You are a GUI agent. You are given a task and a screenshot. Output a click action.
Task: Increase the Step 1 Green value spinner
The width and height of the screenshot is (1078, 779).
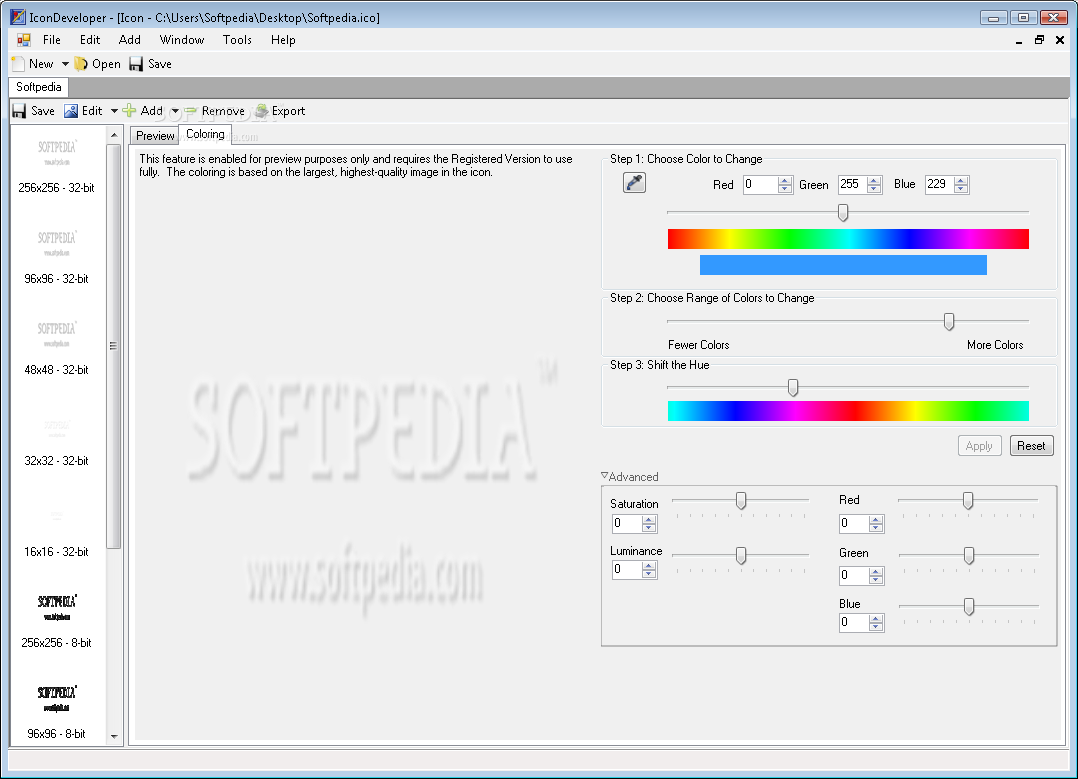(x=874, y=180)
